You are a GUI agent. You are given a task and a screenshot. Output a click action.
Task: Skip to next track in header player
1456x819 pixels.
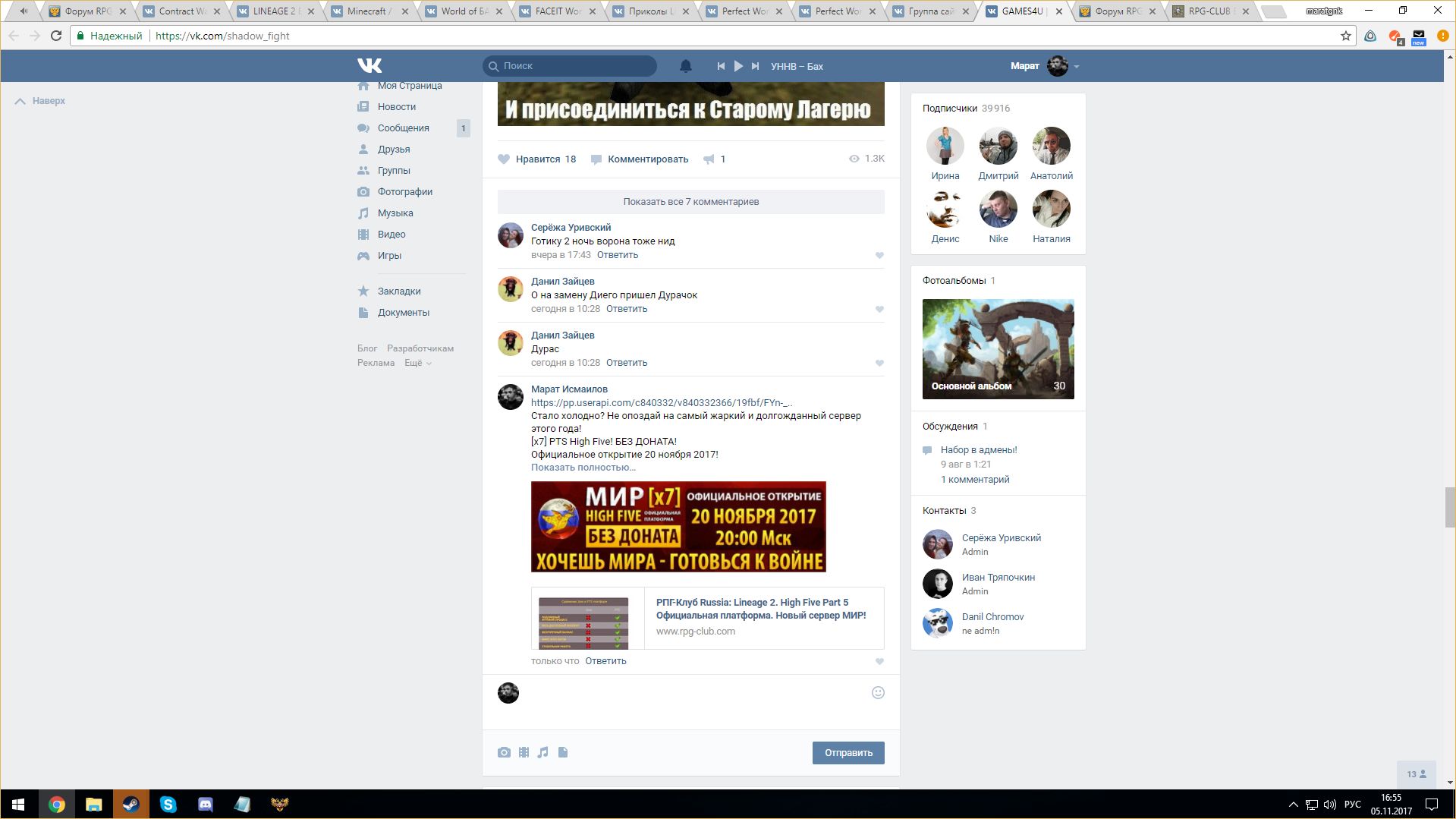(x=755, y=66)
